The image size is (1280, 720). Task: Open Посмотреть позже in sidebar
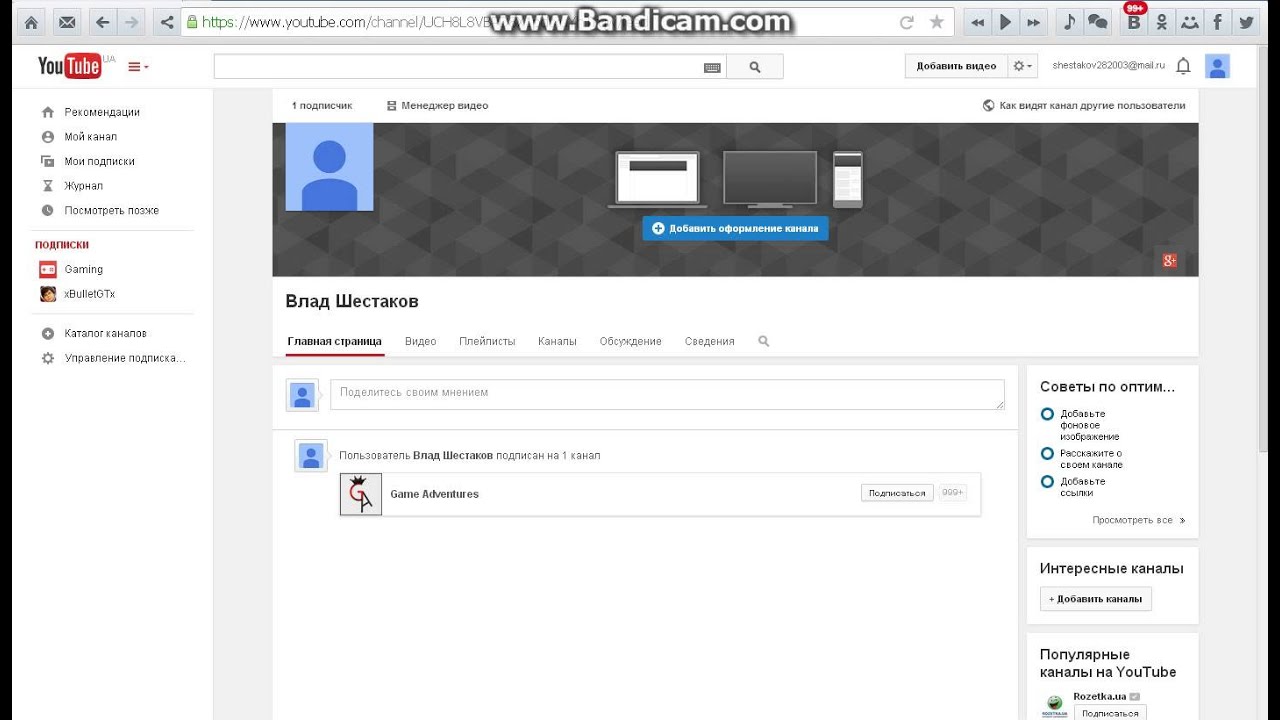click(x=111, y=210)
